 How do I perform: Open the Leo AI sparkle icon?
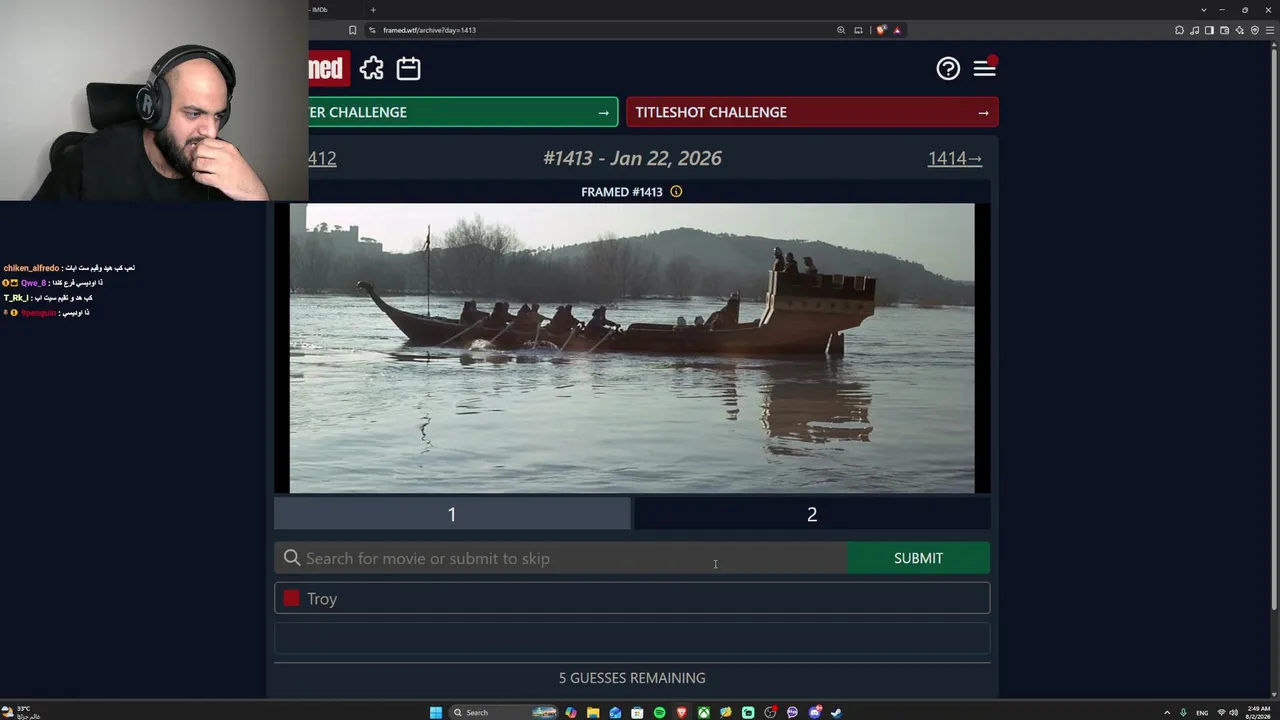point(1240,30)
